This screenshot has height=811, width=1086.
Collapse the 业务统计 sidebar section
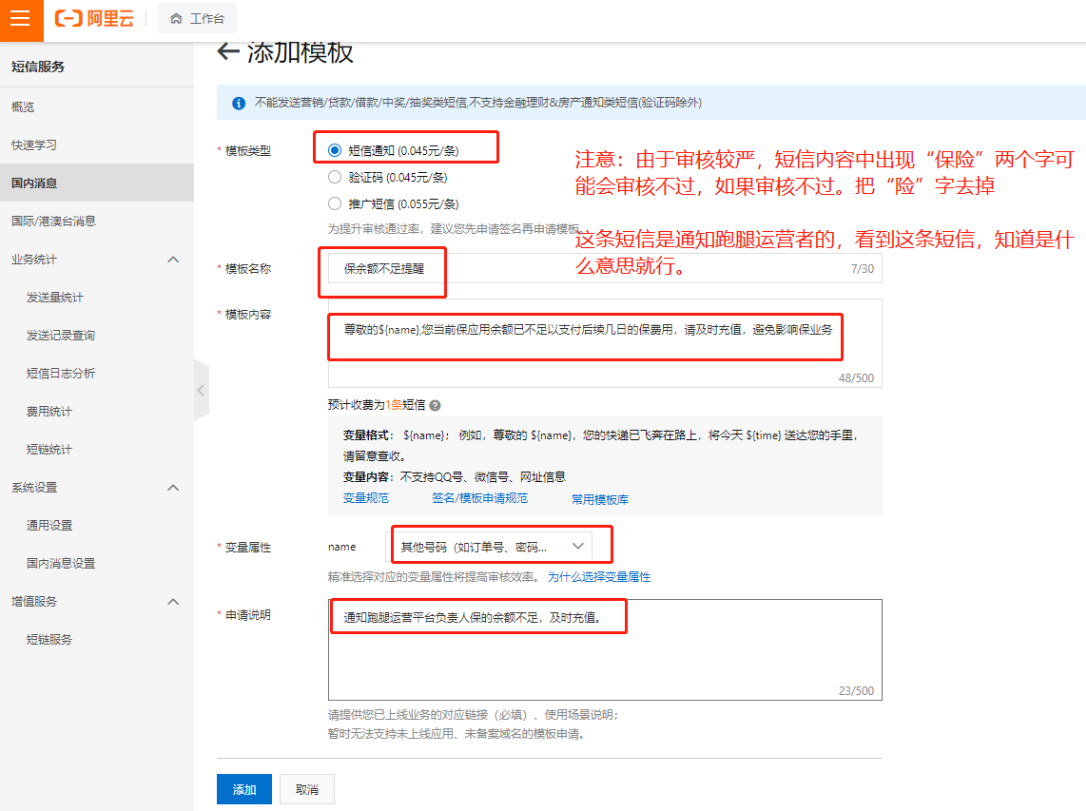click(172, 260)
